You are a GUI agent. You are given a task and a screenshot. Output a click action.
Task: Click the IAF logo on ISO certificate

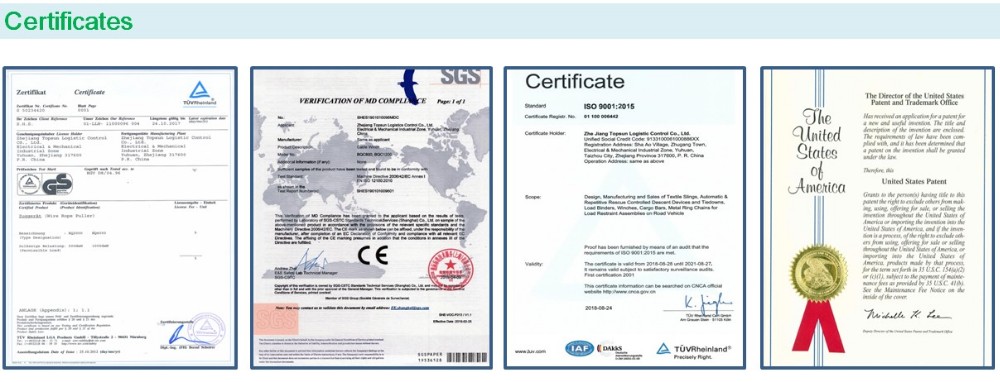tap(579, 349)
